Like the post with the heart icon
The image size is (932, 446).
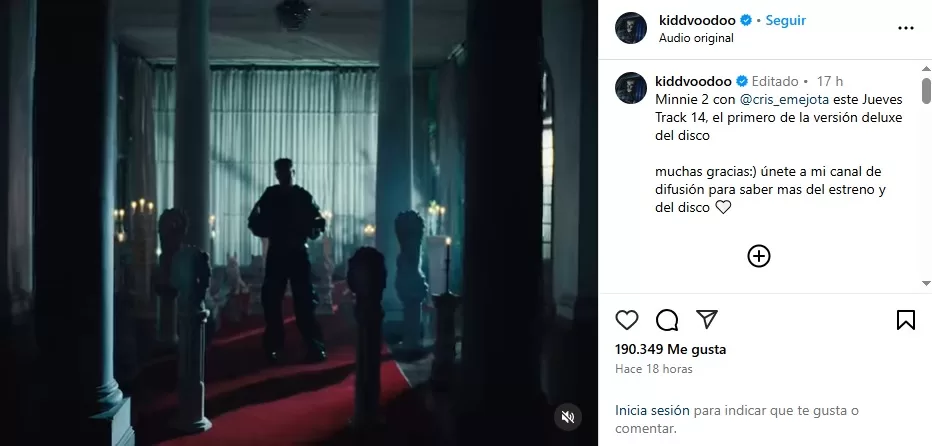626,320
